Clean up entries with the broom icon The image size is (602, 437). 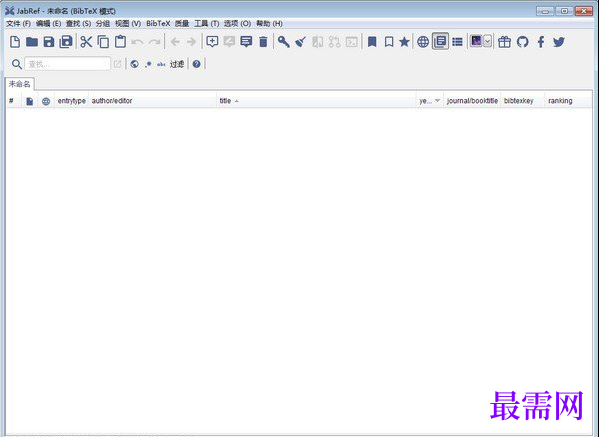tap(301, 42)
